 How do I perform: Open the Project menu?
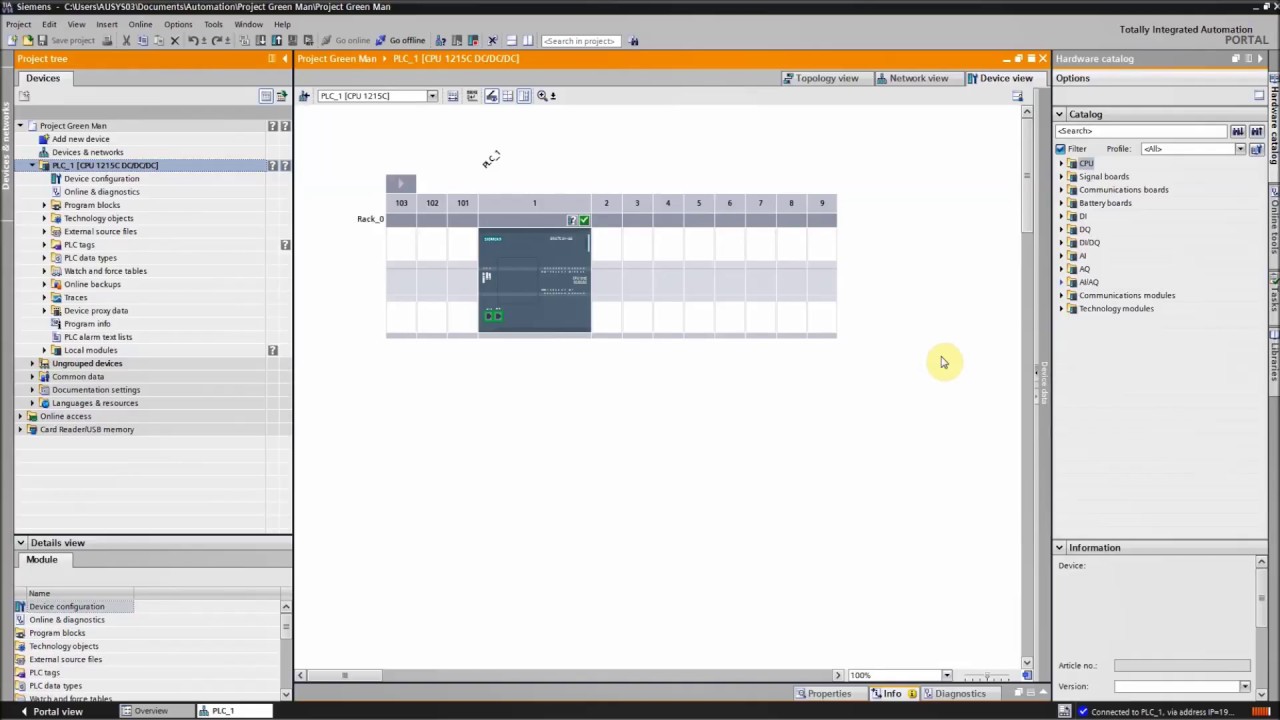click(x=18, y=24)
